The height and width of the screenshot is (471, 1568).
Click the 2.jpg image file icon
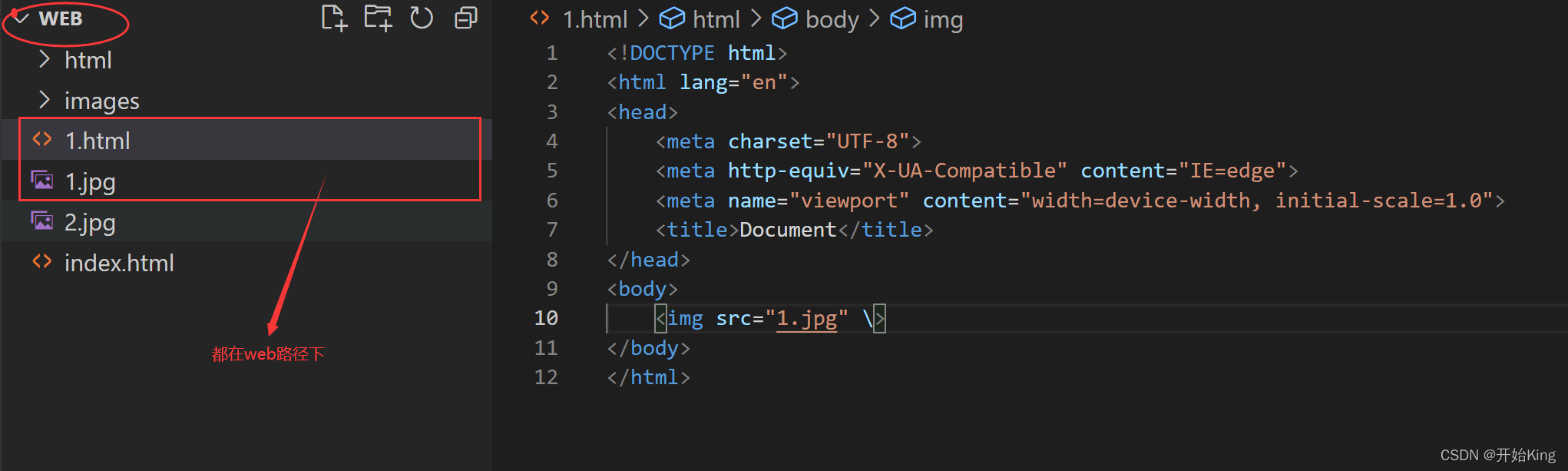pyautogui.click(x=42, y=221)
